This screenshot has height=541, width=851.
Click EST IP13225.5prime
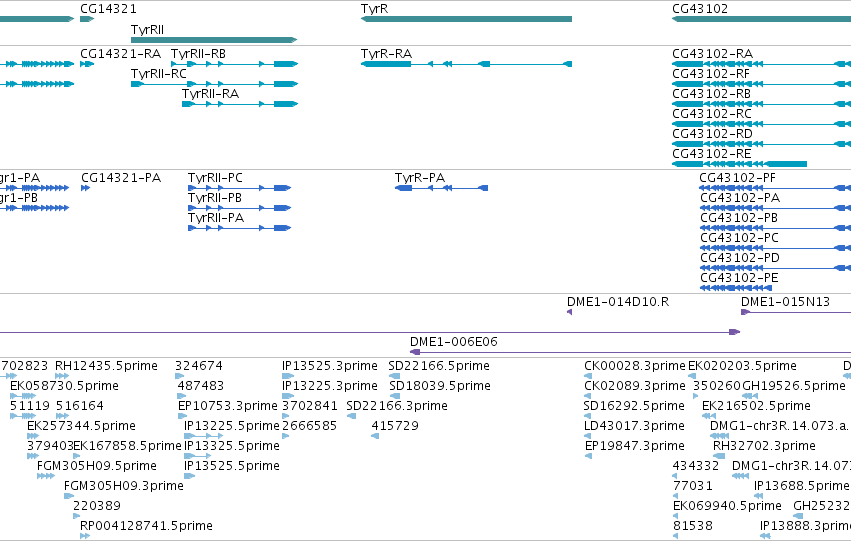[232, 426]
